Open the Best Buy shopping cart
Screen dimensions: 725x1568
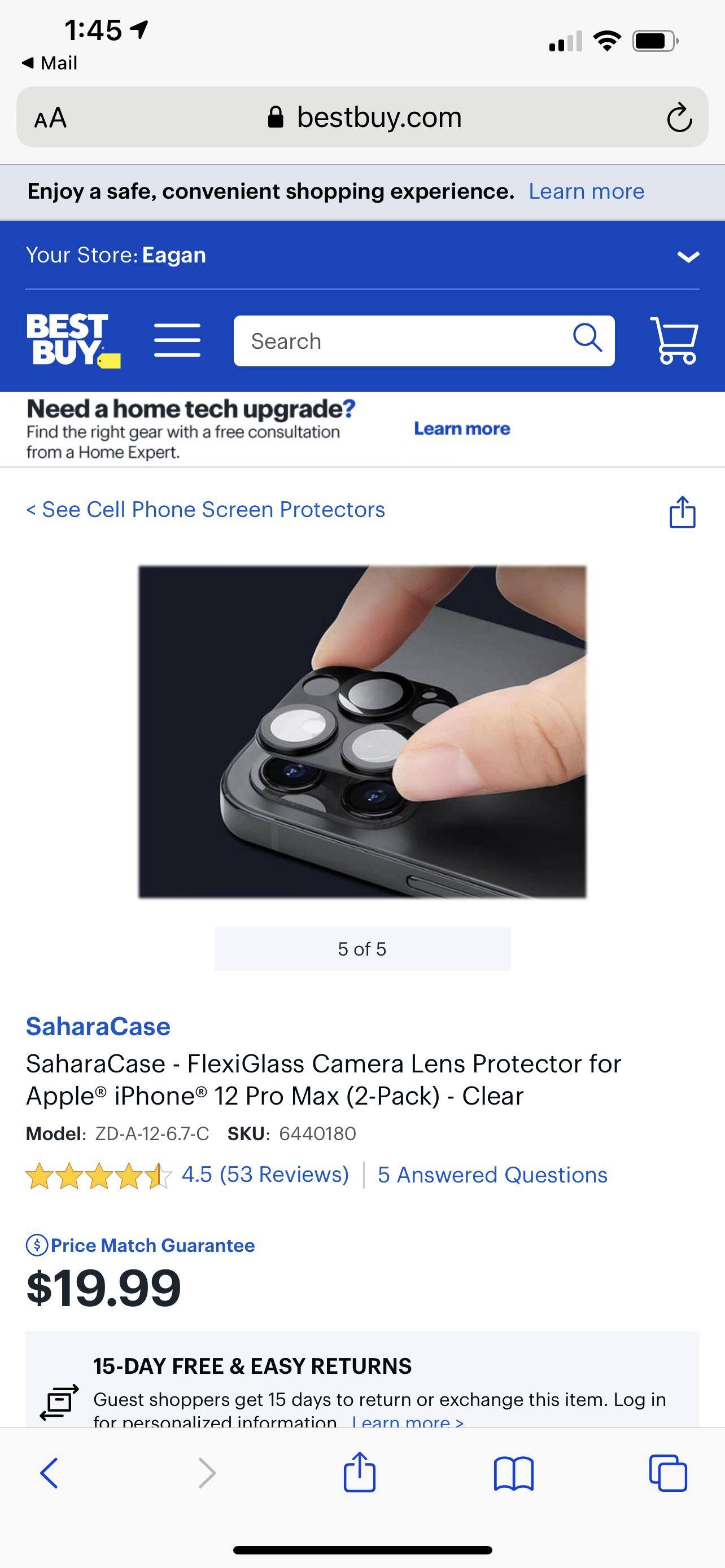point(674,341)
